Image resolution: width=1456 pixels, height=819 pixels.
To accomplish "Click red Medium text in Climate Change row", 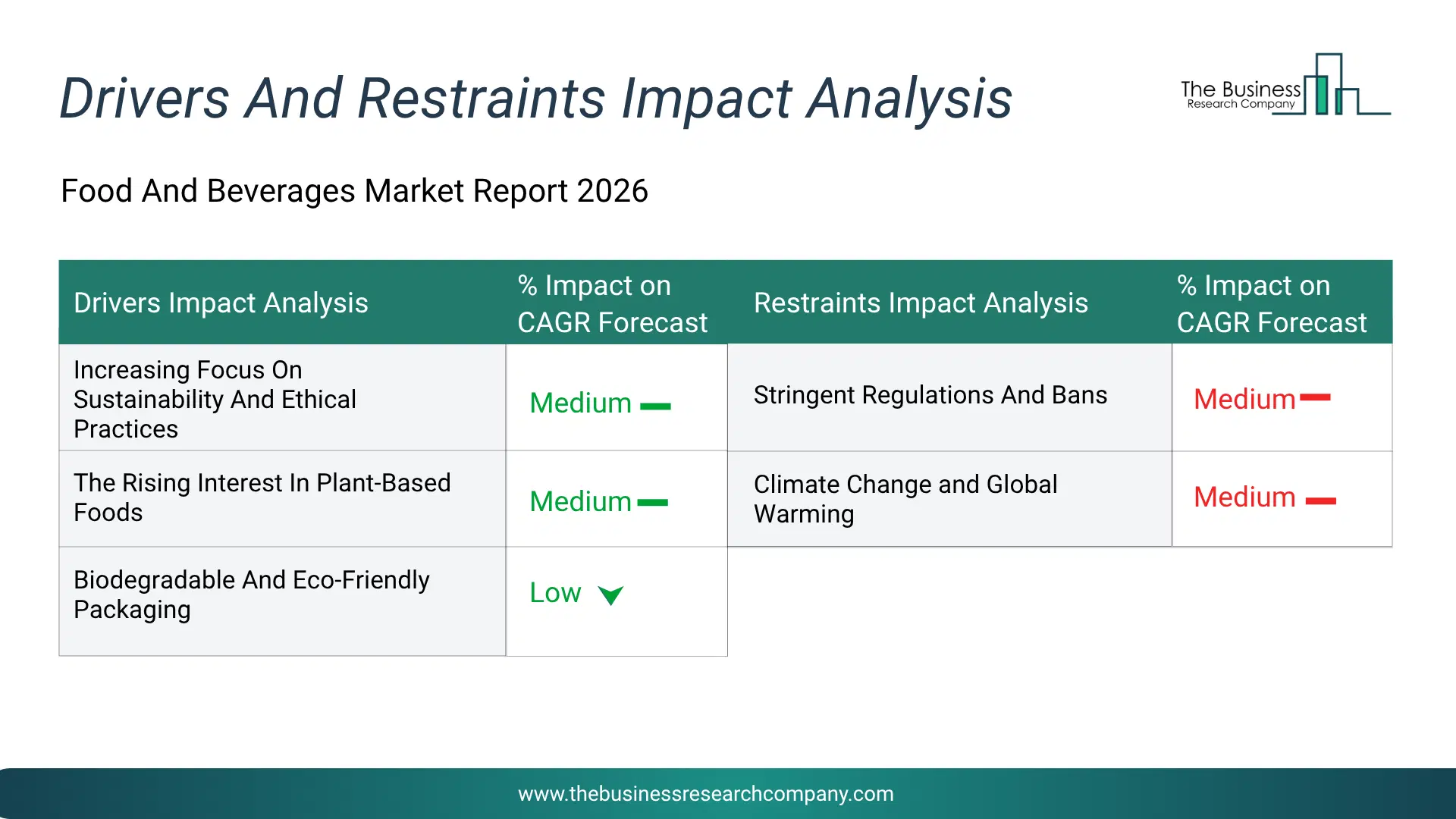I will coord(1244,497).
